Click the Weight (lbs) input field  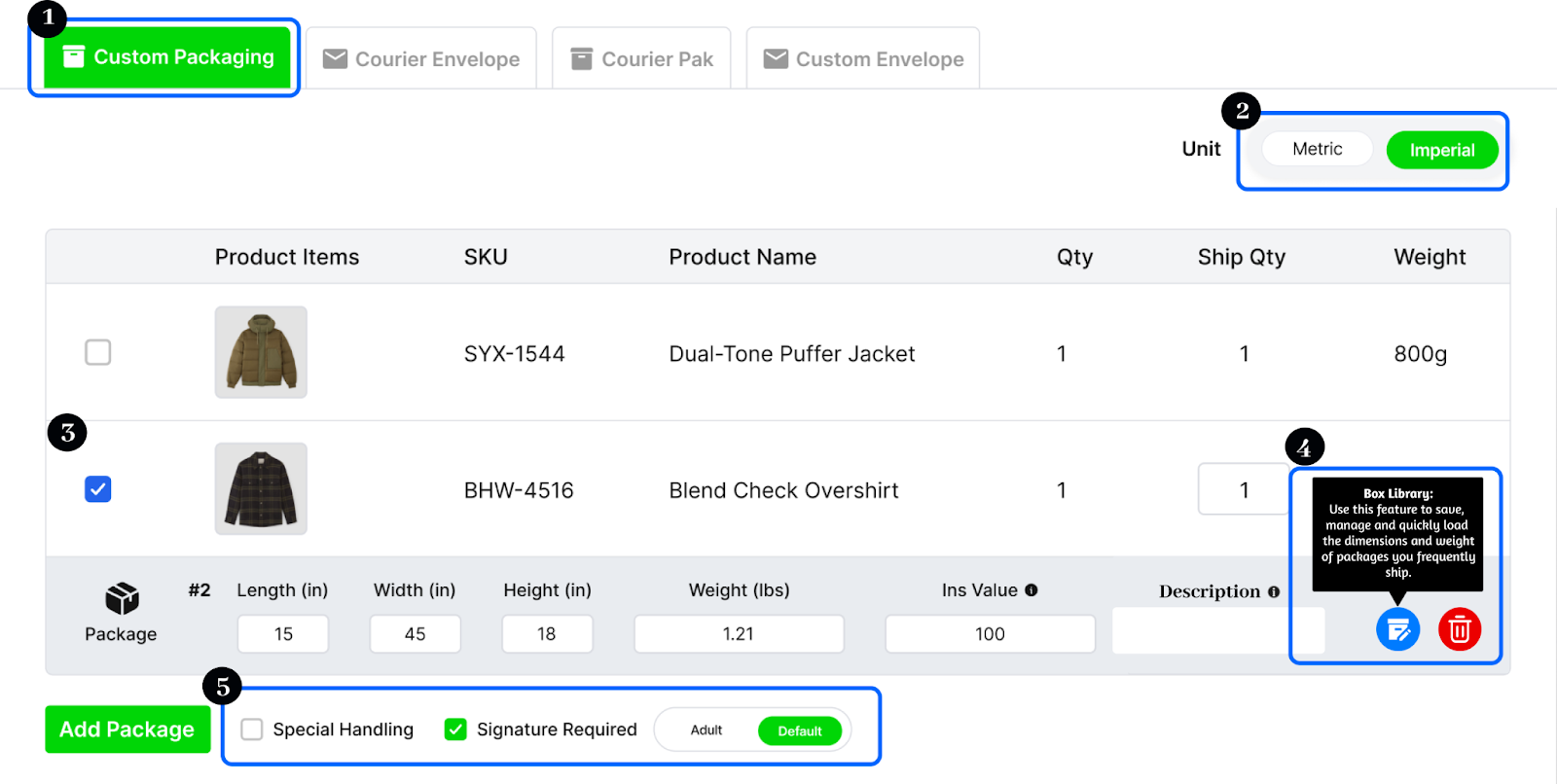(x=739, y=634)
